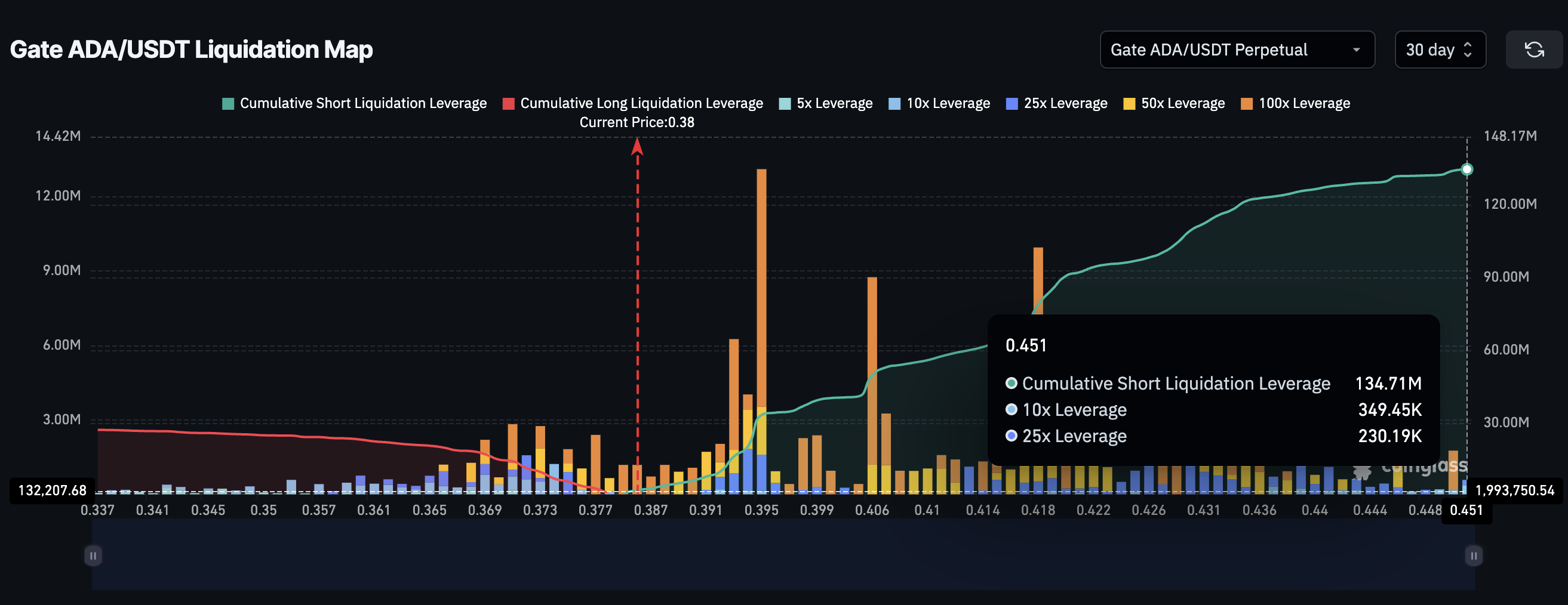Click the refresh icon to reload the chart
The width and height of the screenshot is (1568, 605).
point(1534,50)
